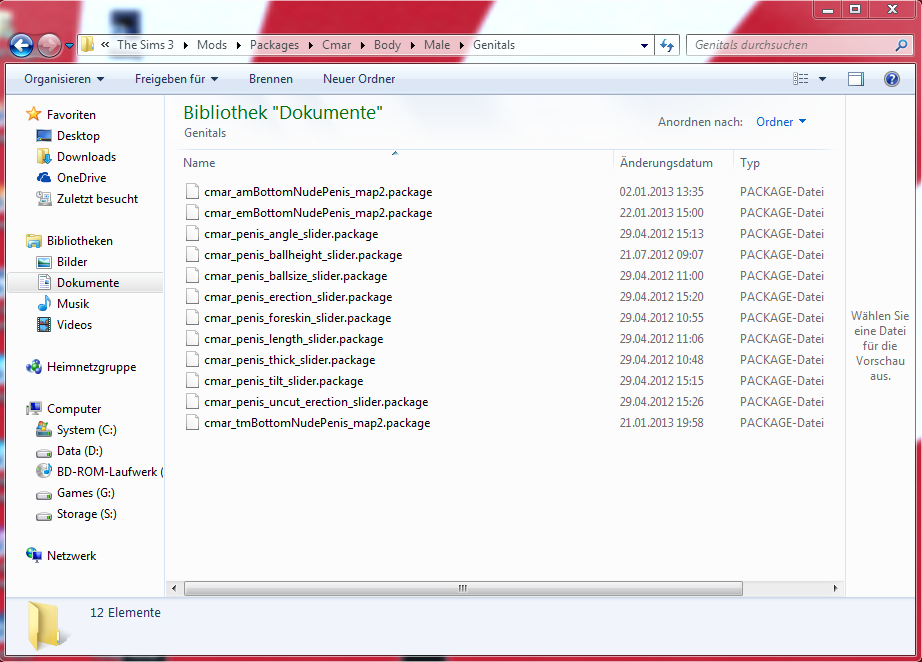Select Computer in navigation pane
The width and height of the screenshot is (922, 662).
coord(74,409)
